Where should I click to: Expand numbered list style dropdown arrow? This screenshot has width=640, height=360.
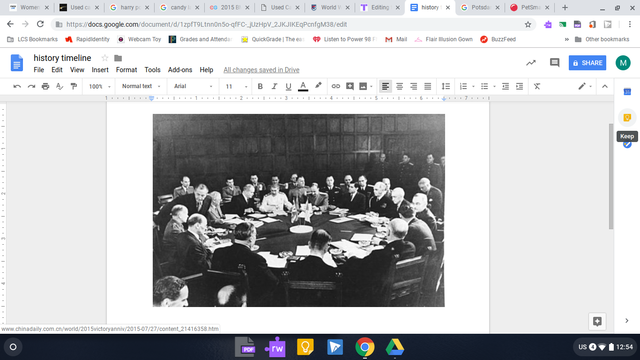[x=473, y=87]
